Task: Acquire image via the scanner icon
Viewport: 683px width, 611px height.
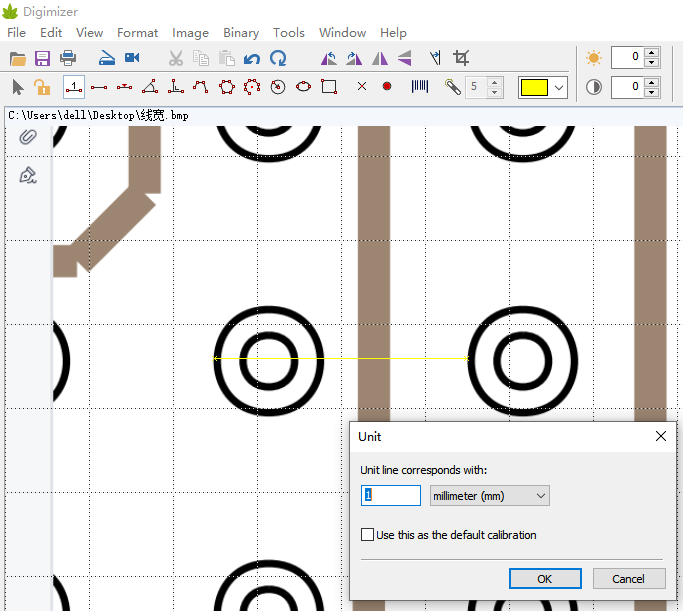Action: [x=106, y=58]
